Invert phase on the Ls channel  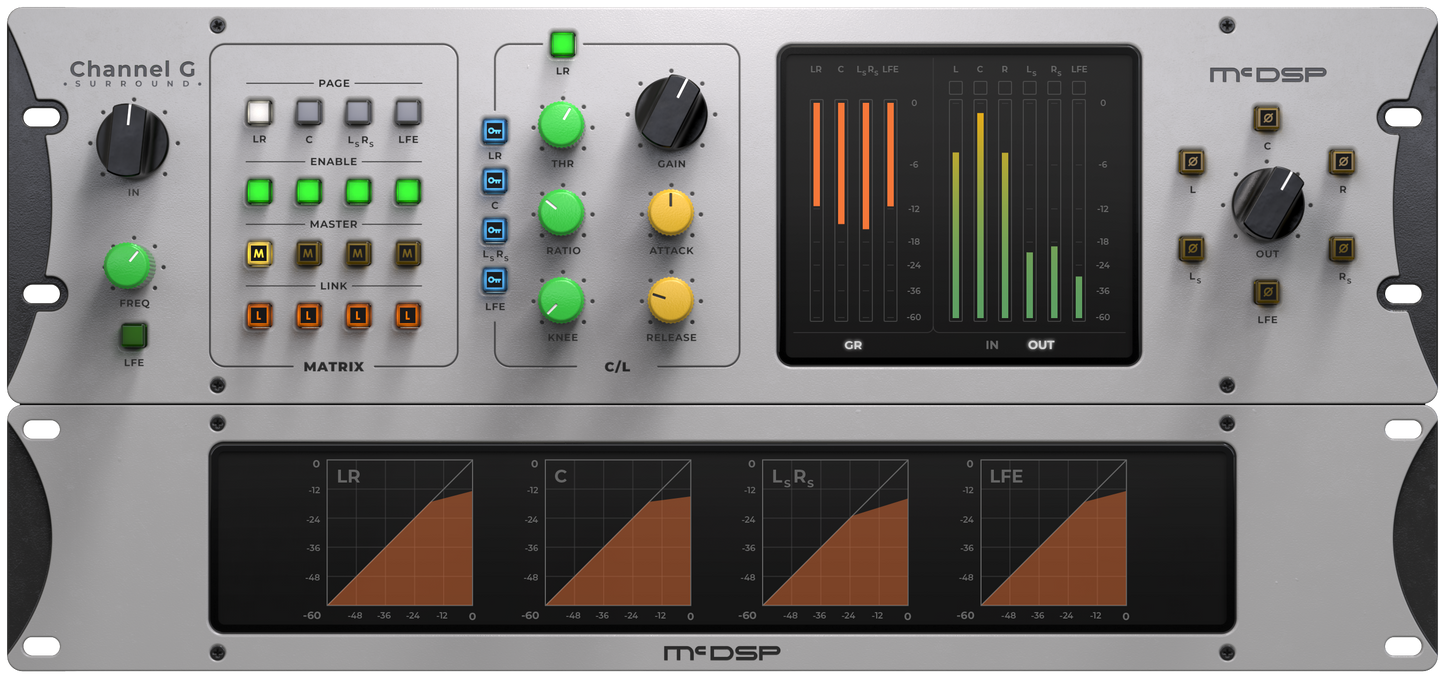1190,250
